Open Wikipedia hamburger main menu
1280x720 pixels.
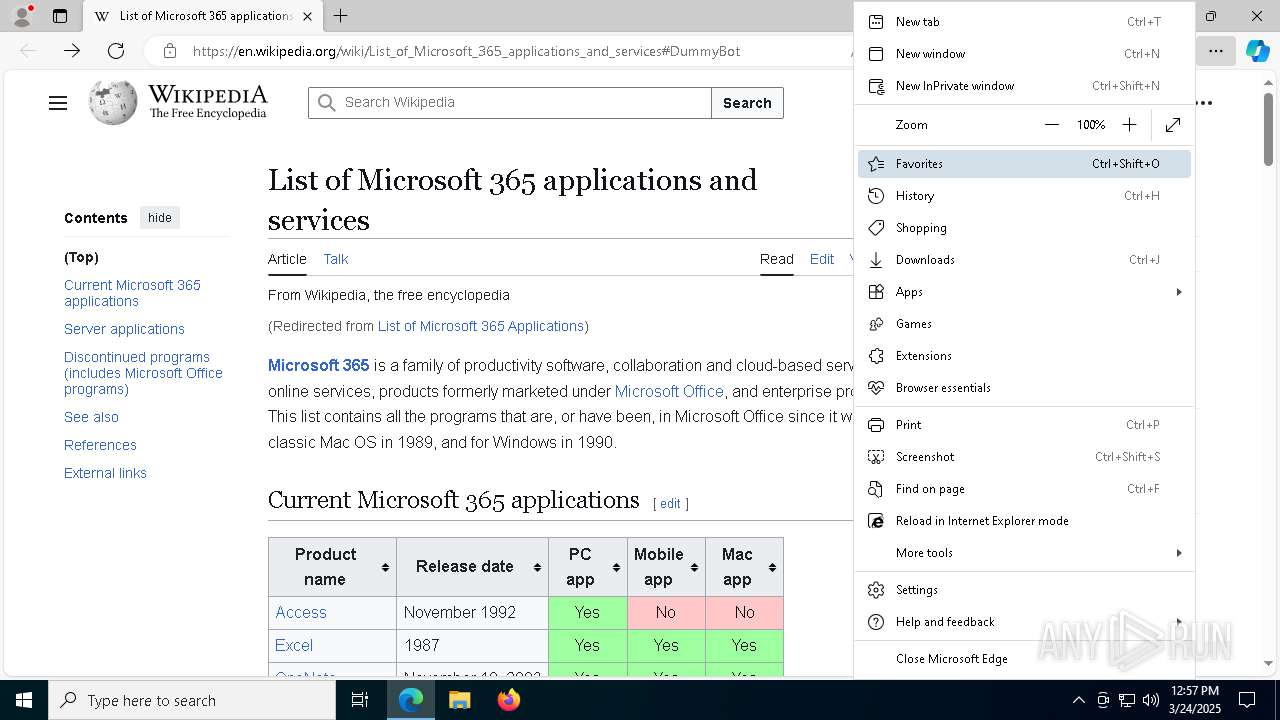coord(58,103)
